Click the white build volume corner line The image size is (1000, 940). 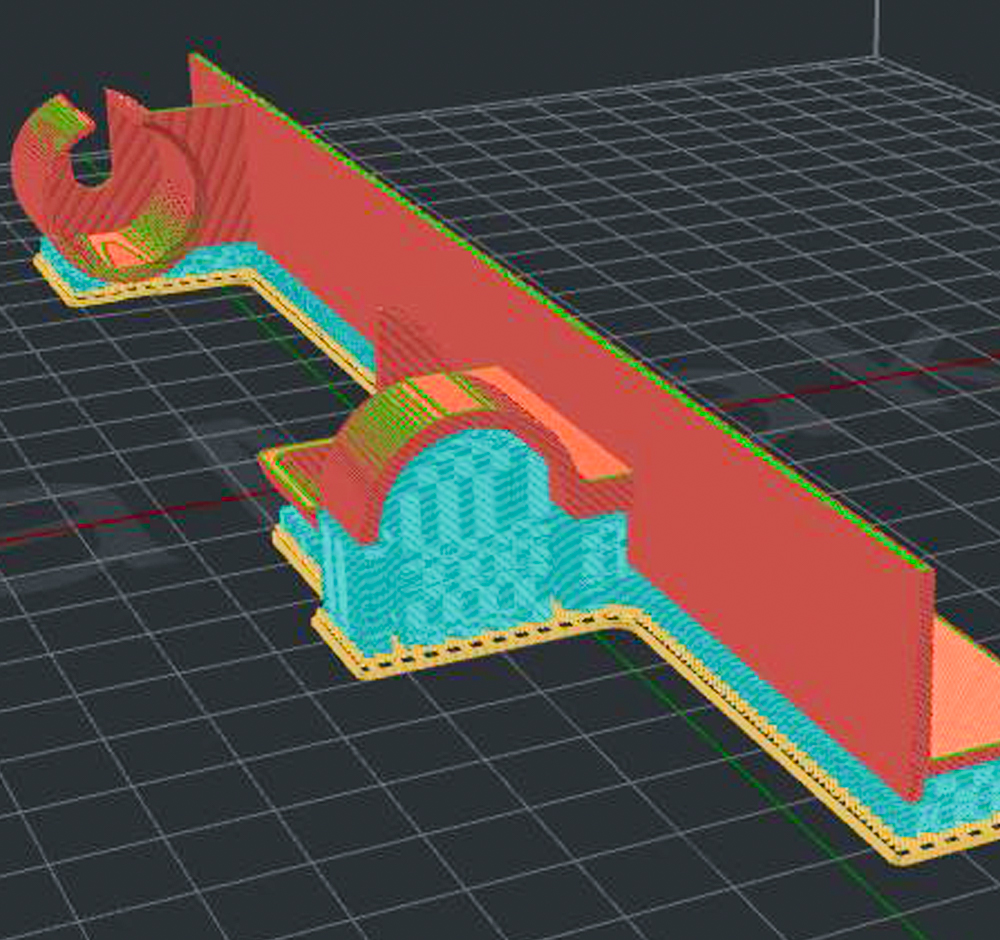(877, 28)
